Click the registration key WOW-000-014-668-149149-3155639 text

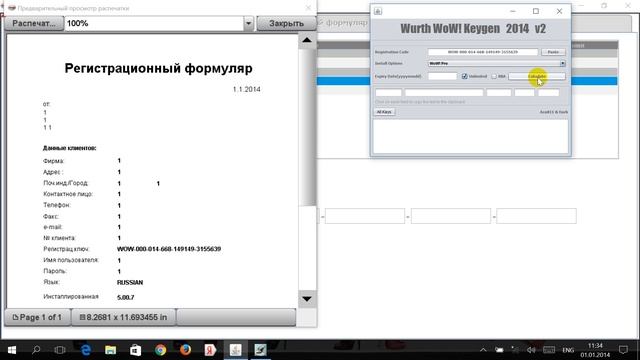tap(169, 249)
